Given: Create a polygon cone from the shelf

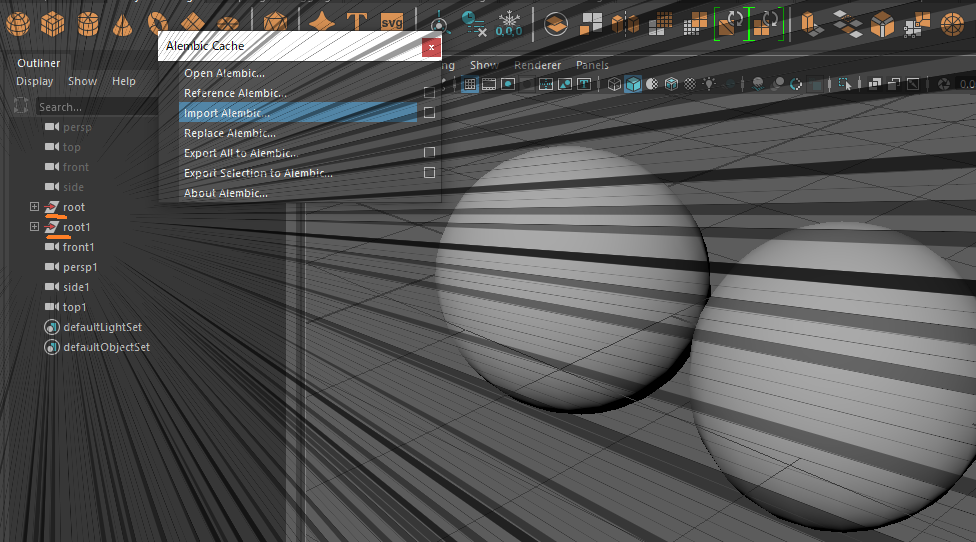Looking at the screenshot, I should point(123,24).
